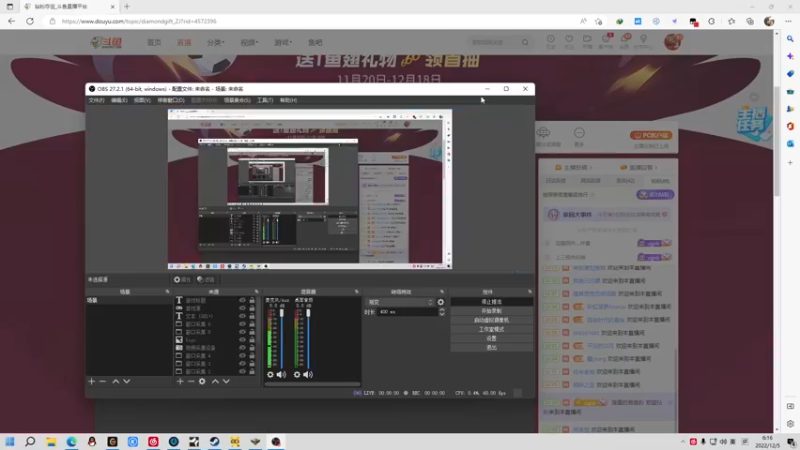
Task: Remove source using minus icon in Sources panel
Action: 191,381
